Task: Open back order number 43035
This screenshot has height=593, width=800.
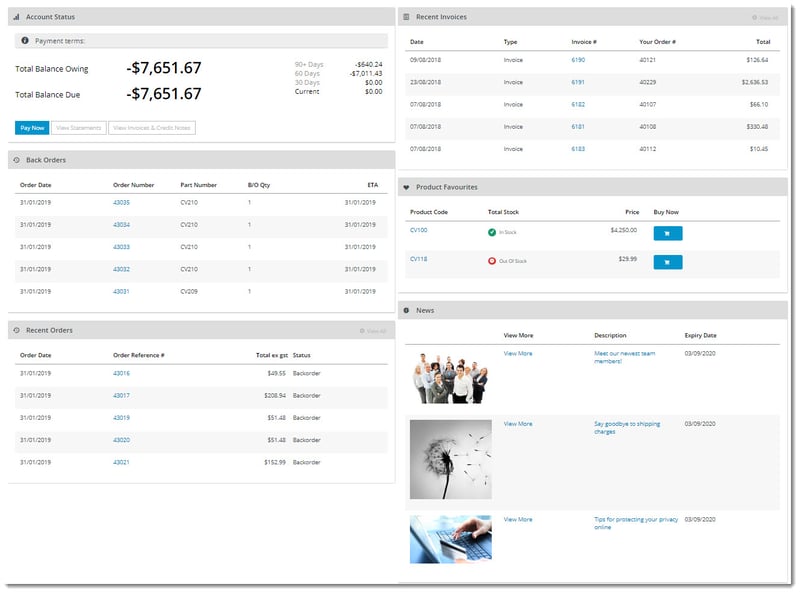Action: coord(121,203)
